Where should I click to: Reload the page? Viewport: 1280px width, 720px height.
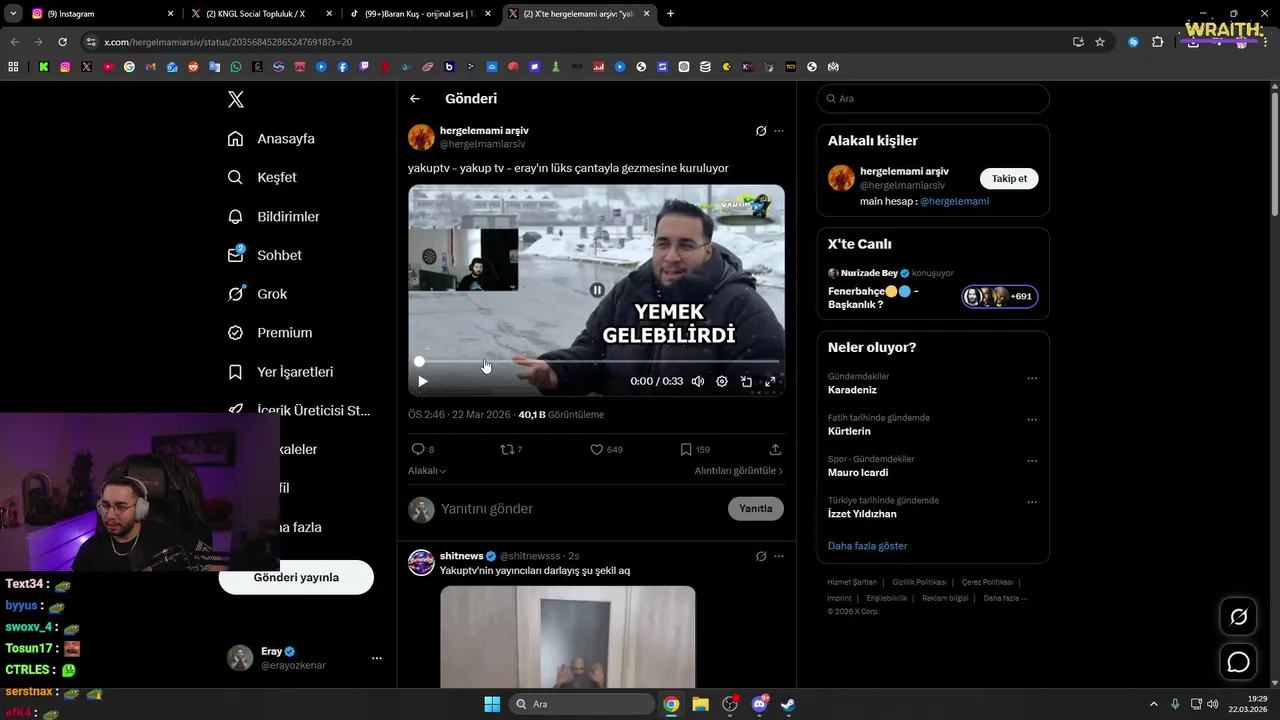62,42
